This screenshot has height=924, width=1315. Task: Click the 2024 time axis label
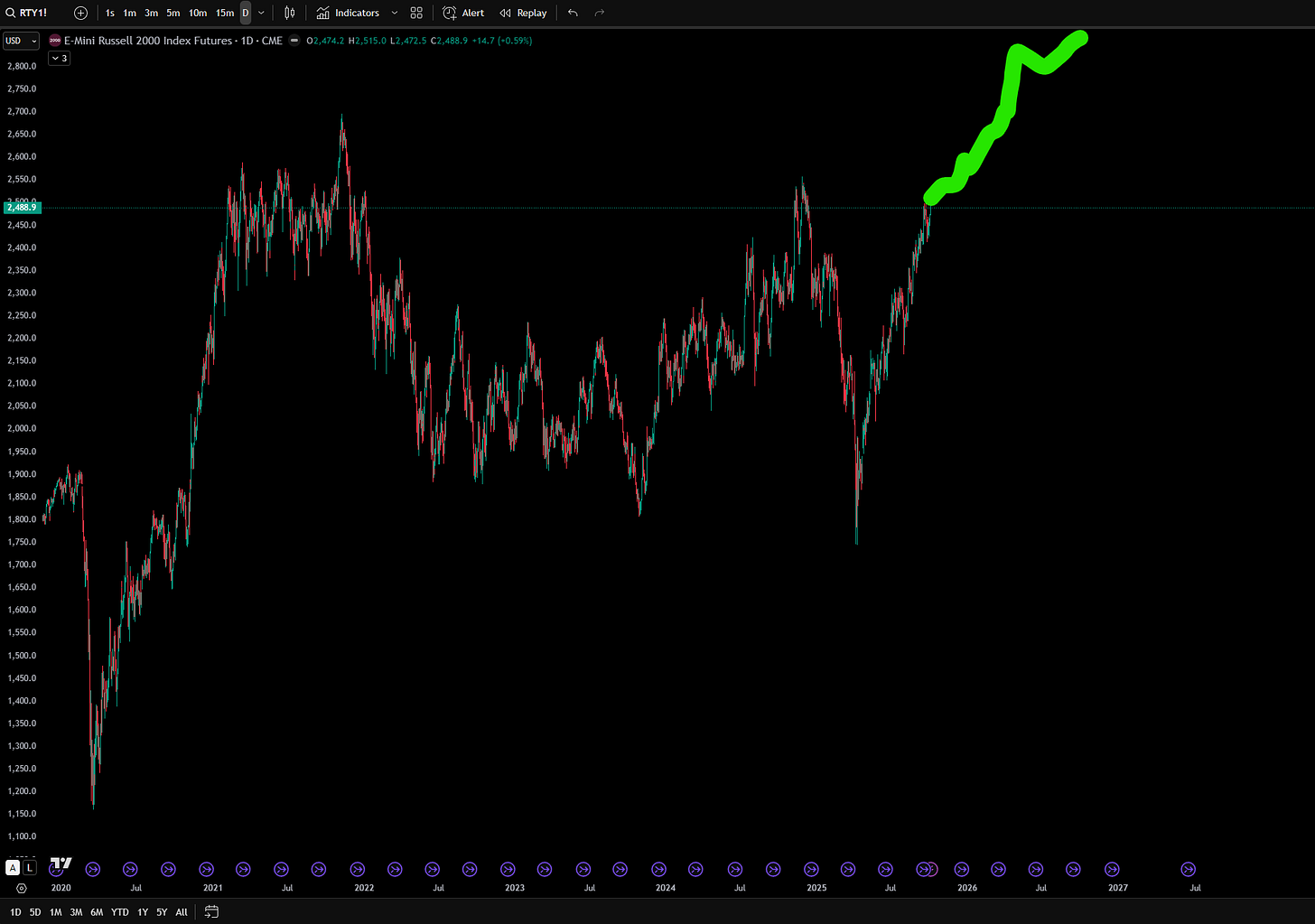coord(666,888)
